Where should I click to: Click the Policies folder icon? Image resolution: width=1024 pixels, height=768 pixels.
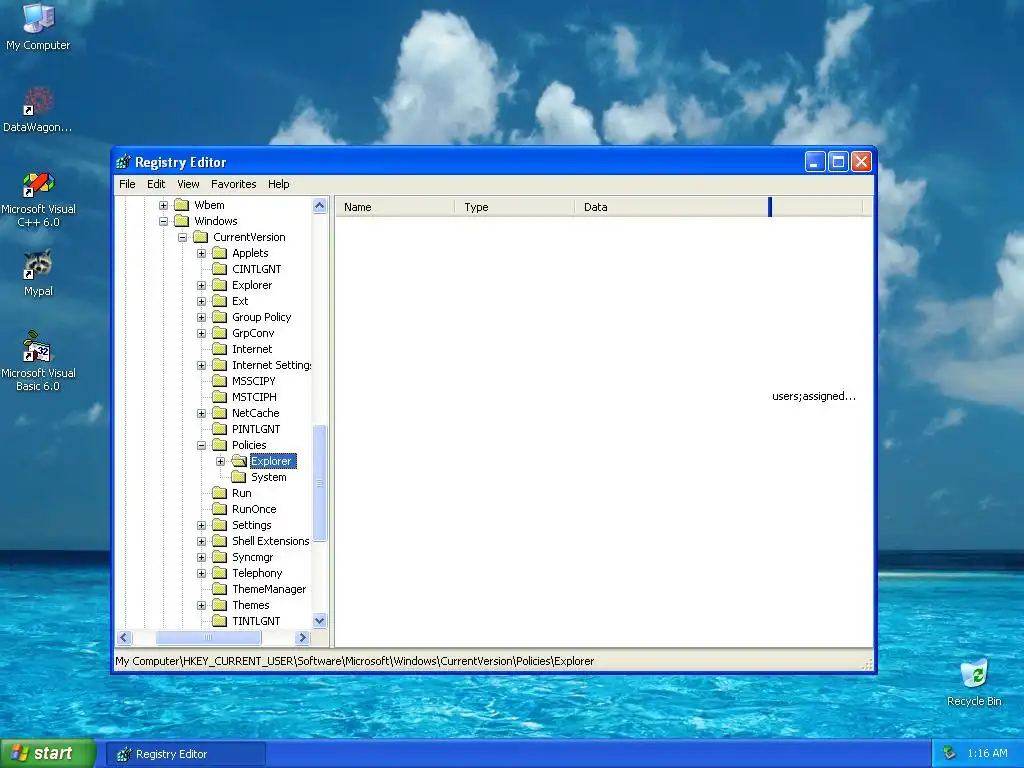(220, 445)
